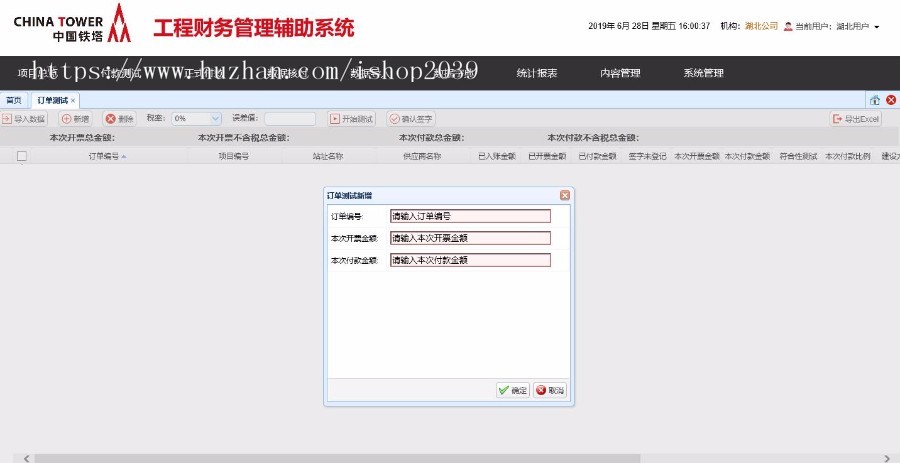Close the 订单测试新增 dialog with its X

[565, 196]
